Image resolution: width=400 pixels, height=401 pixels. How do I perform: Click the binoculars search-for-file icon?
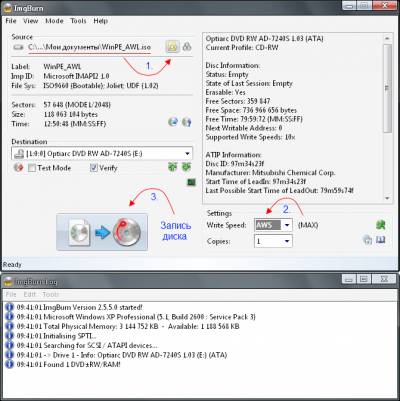[x=187, y=47]
